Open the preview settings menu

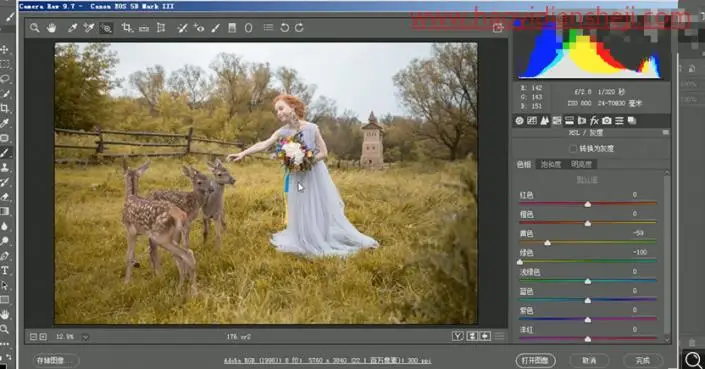pyautogui.click(x=499, y=336)
